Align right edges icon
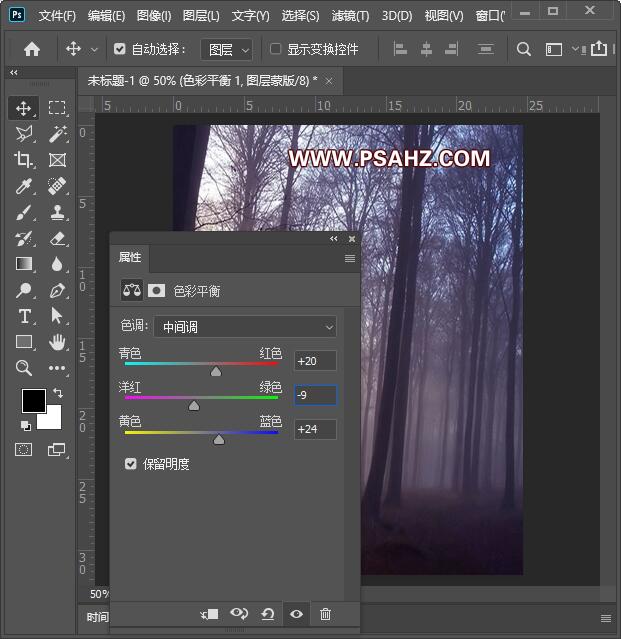The height and width of the screenshot is (639, 621). coord(451,49)
